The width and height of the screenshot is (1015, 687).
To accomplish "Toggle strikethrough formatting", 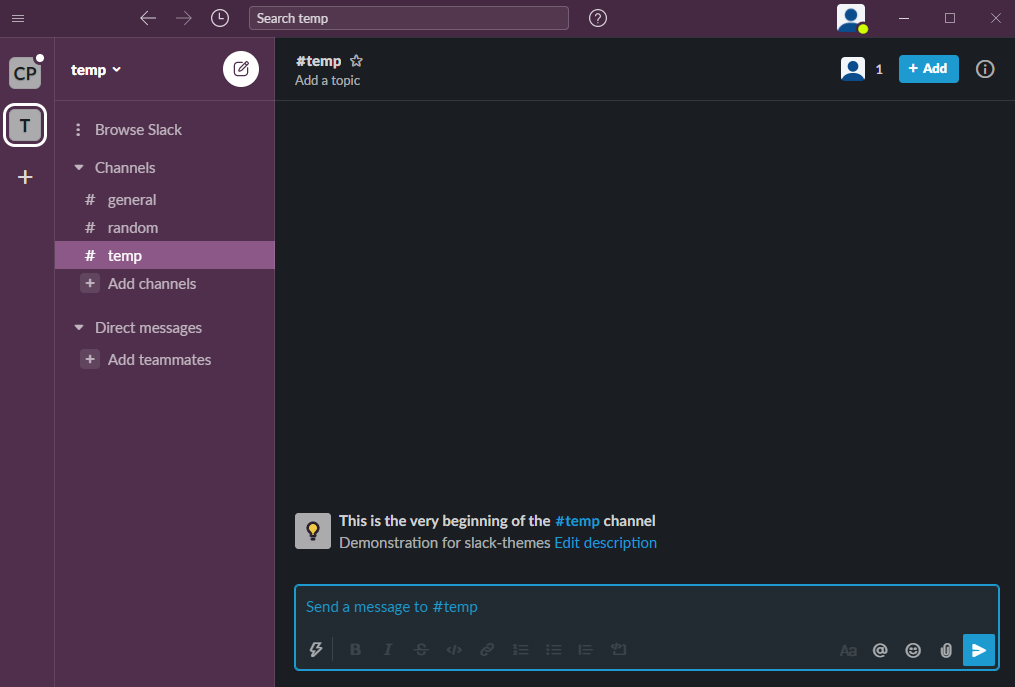I will [421, 649].
